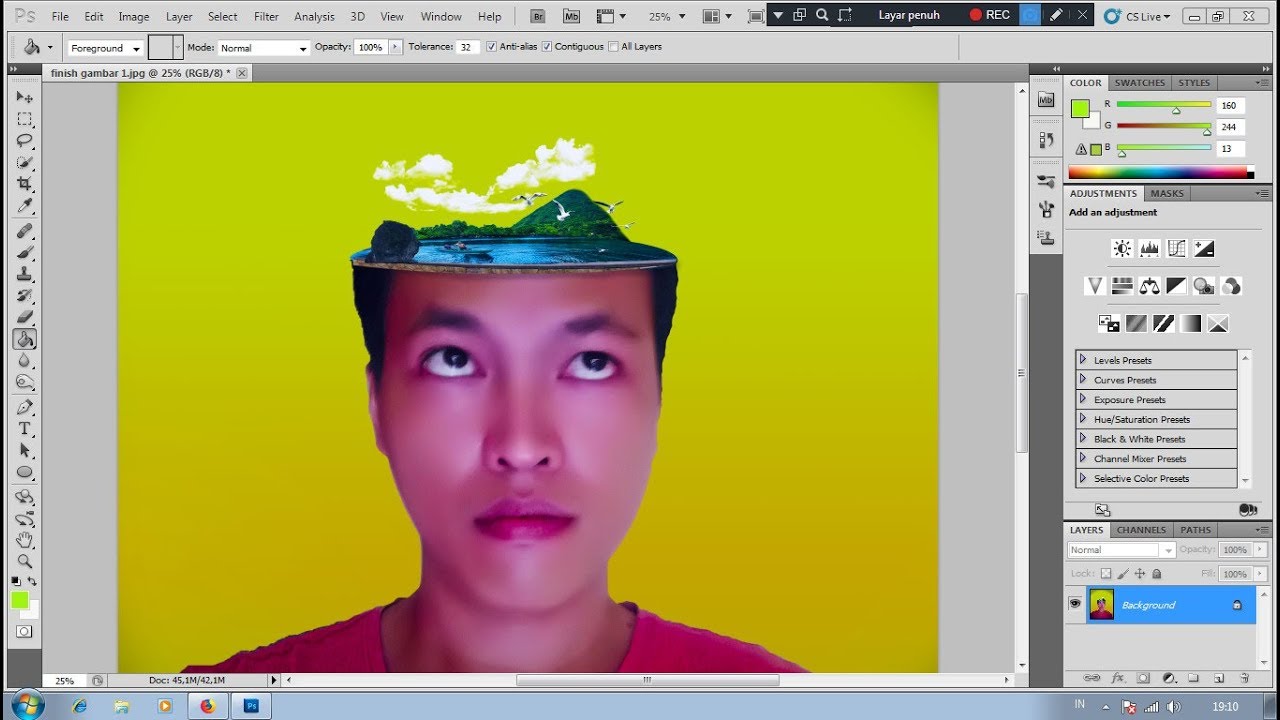This screenshot has width=1280, height=720.
Task: Switch to the Channels tab
Action: (1141, 529)
